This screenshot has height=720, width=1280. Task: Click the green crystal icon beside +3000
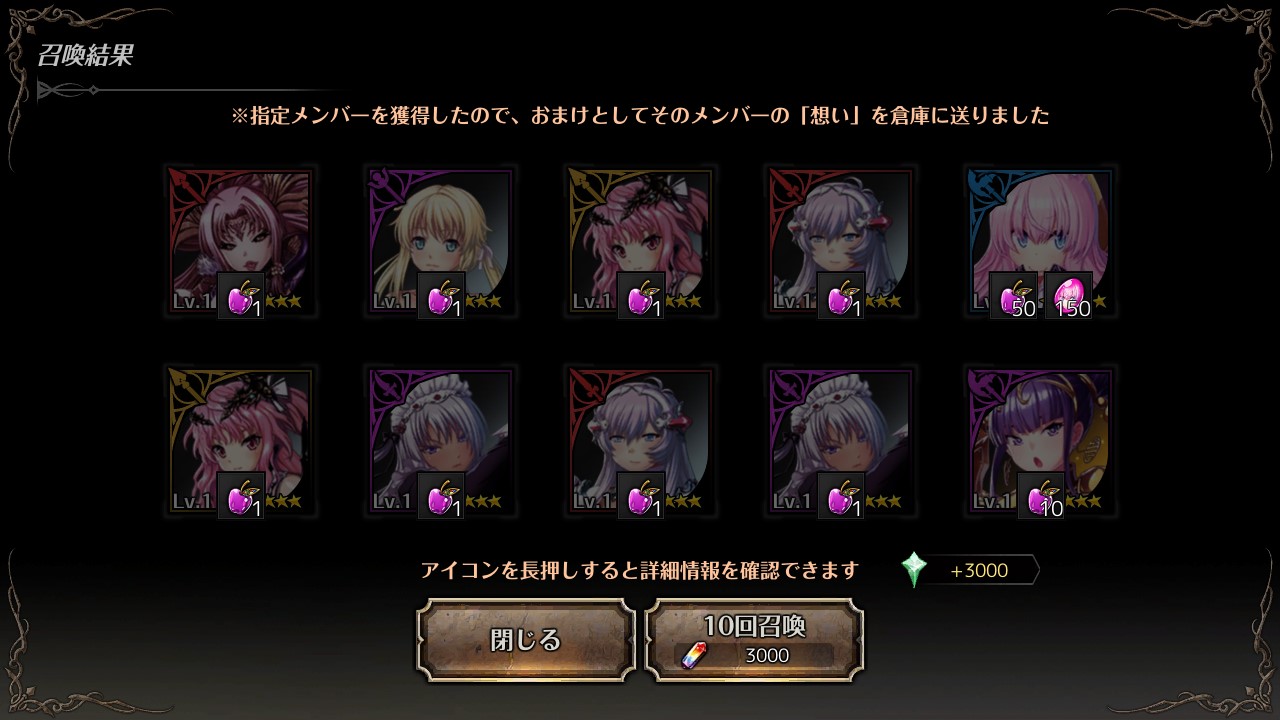914,570
